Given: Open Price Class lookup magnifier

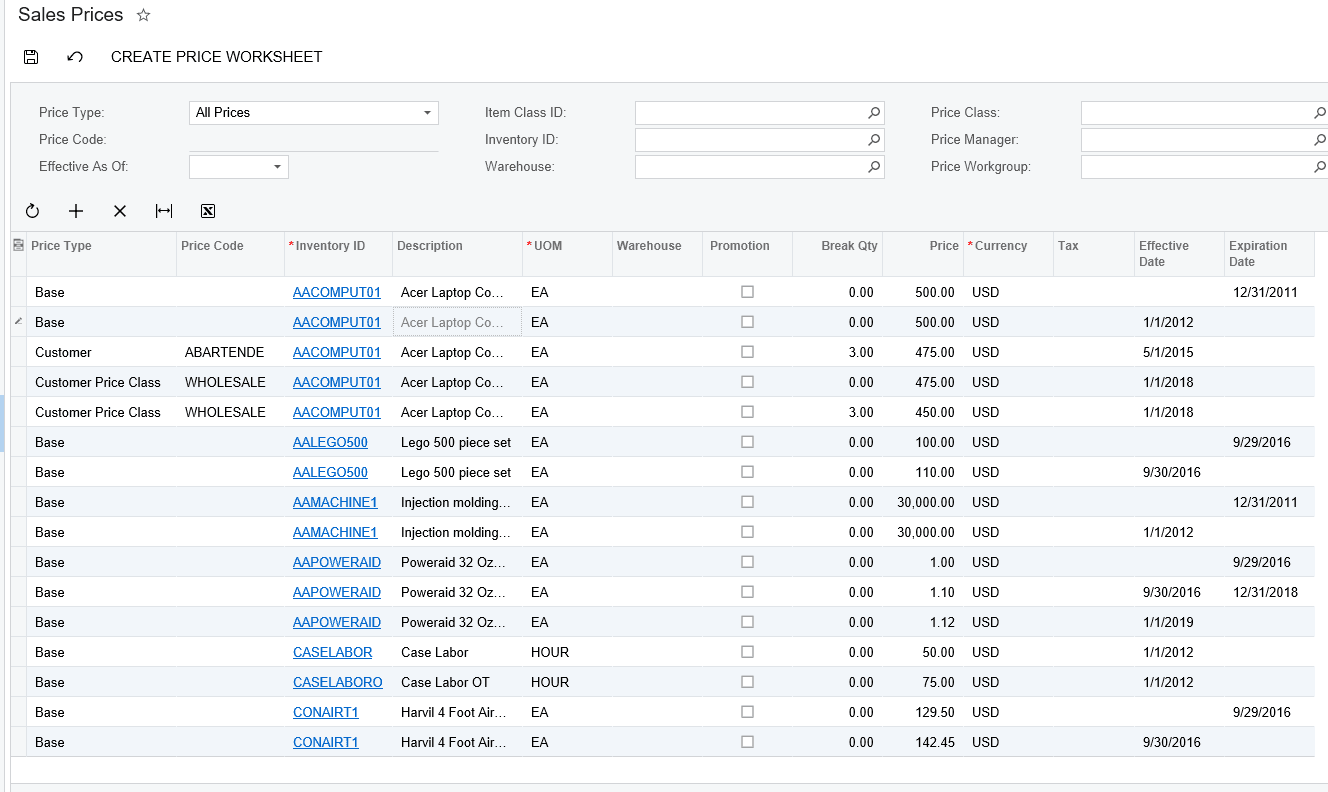Looking at the screenshot, I should [x=1320, y=113].
